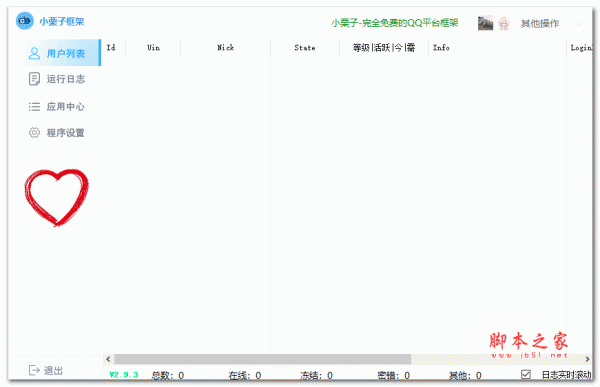This screenshot has height=387, width=600.
Task: Click the pink-haired avatar thumbnail
Action: (504, 23)
